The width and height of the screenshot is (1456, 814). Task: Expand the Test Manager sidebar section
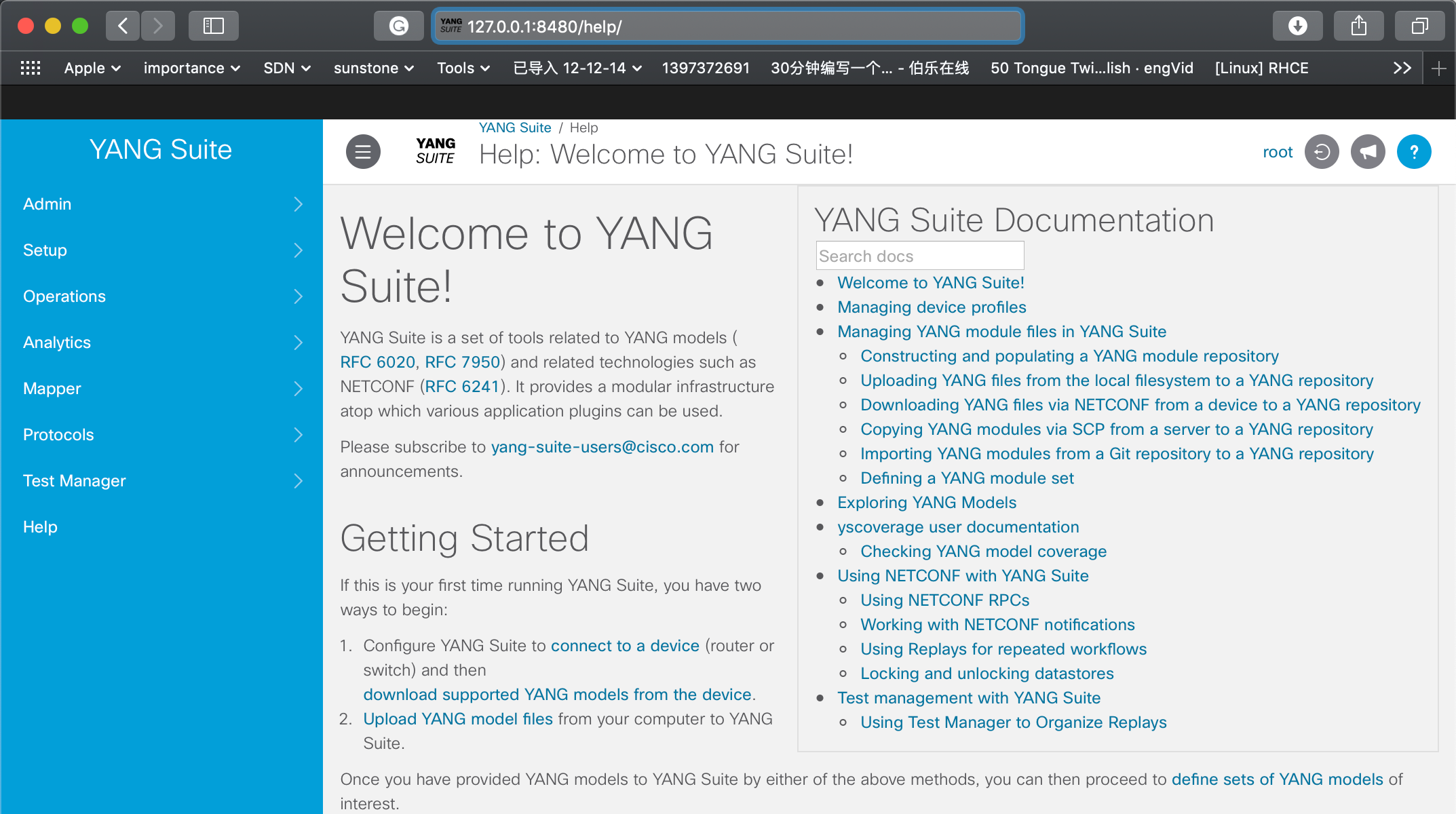[161, 481]
